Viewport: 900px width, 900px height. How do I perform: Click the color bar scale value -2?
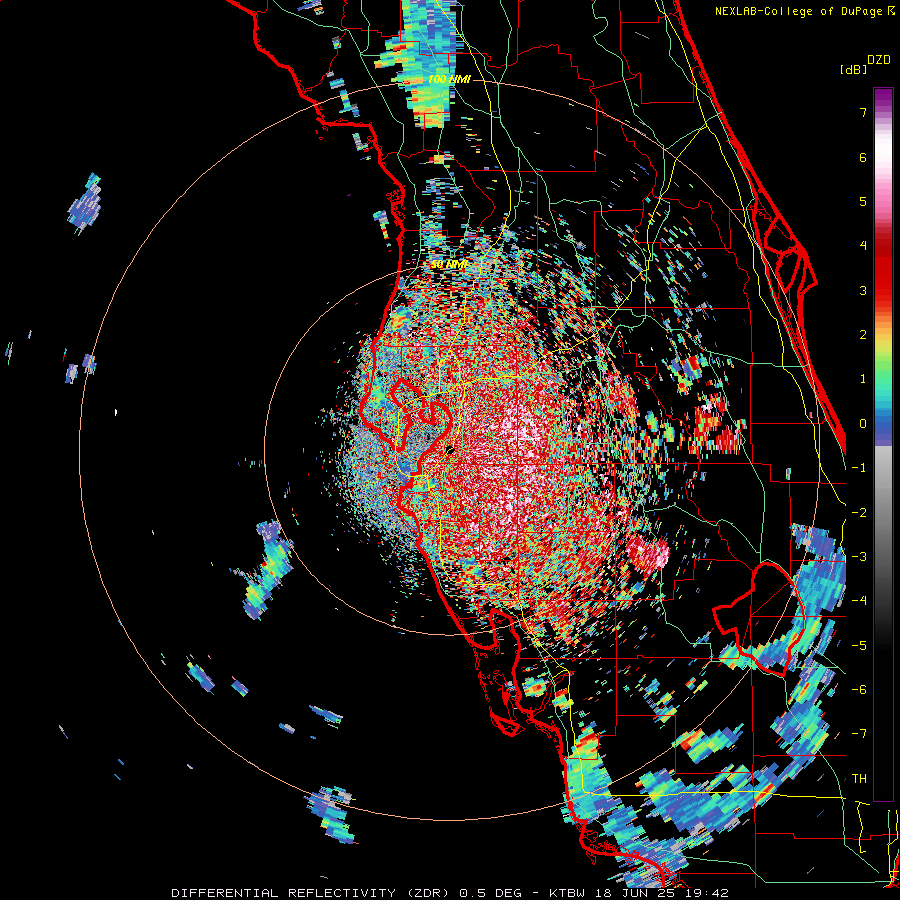[x=859, y=512]
